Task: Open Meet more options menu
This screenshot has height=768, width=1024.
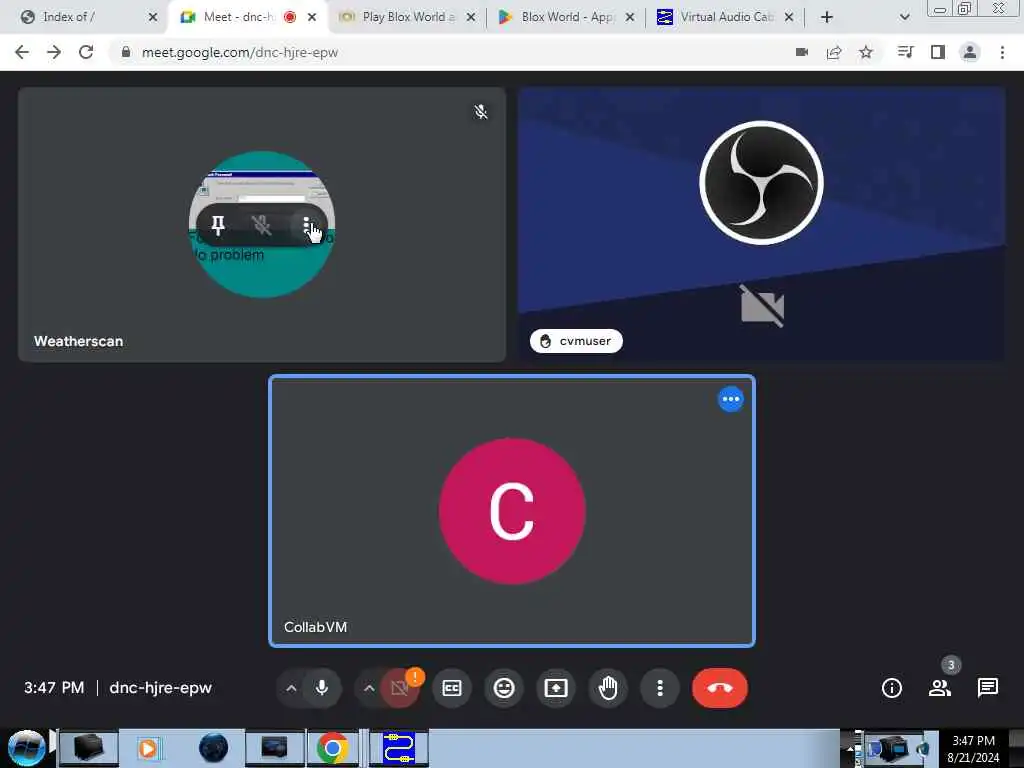Action: [660, 688]
